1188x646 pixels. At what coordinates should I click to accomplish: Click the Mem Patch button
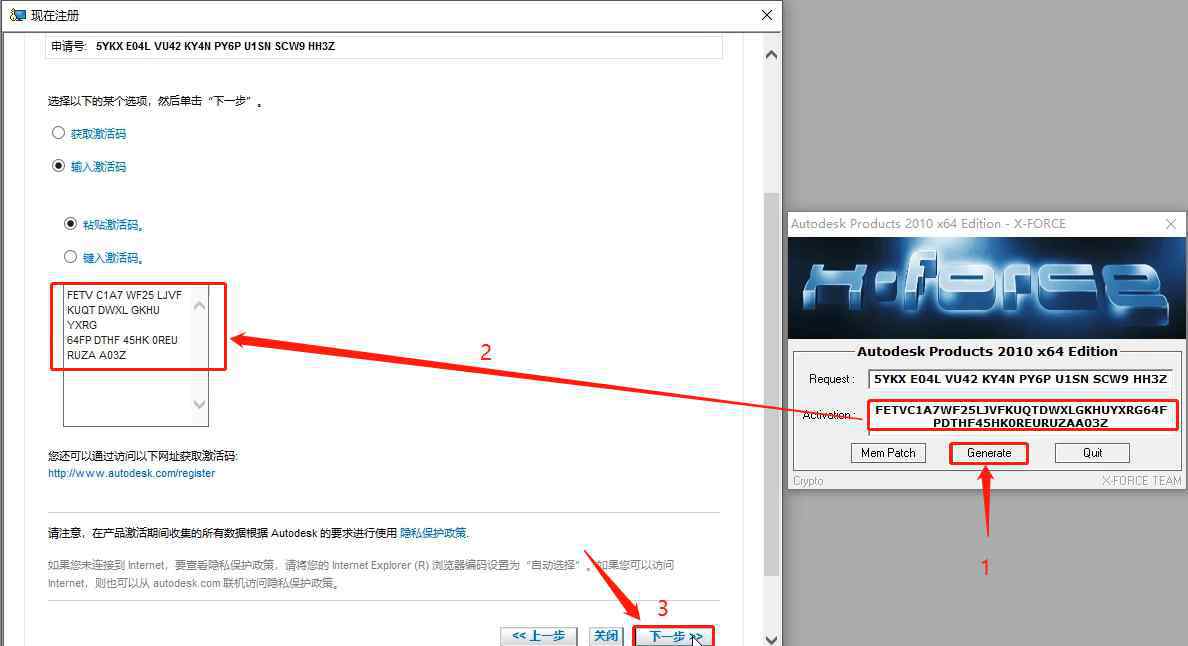point(888,453)
